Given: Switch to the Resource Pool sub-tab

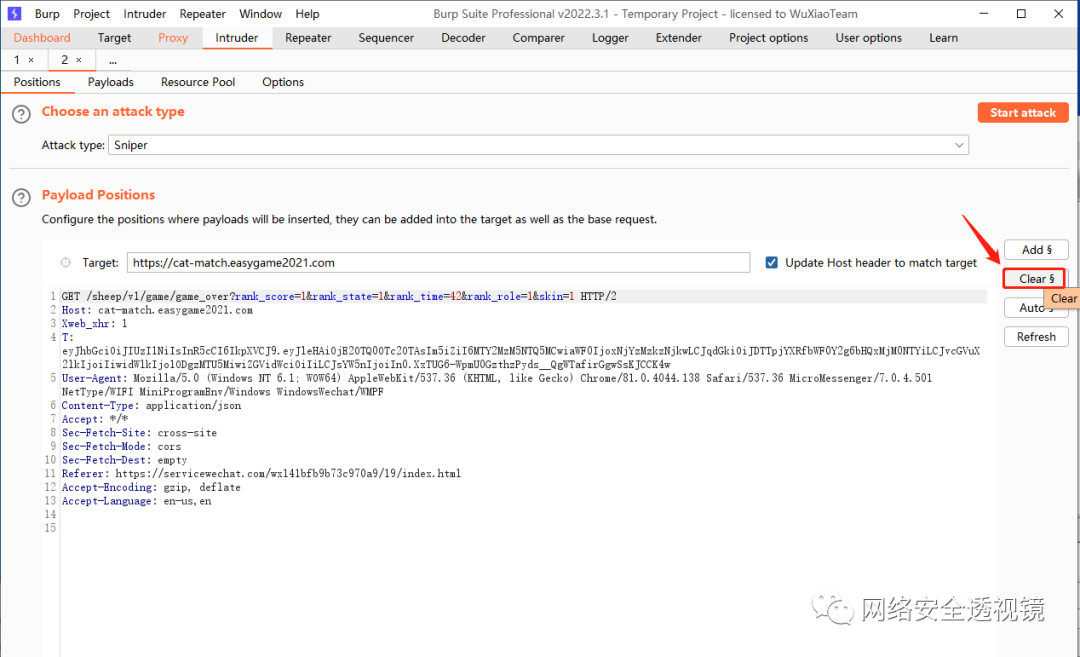Looking at the screenshot, I should pos(198,82).
